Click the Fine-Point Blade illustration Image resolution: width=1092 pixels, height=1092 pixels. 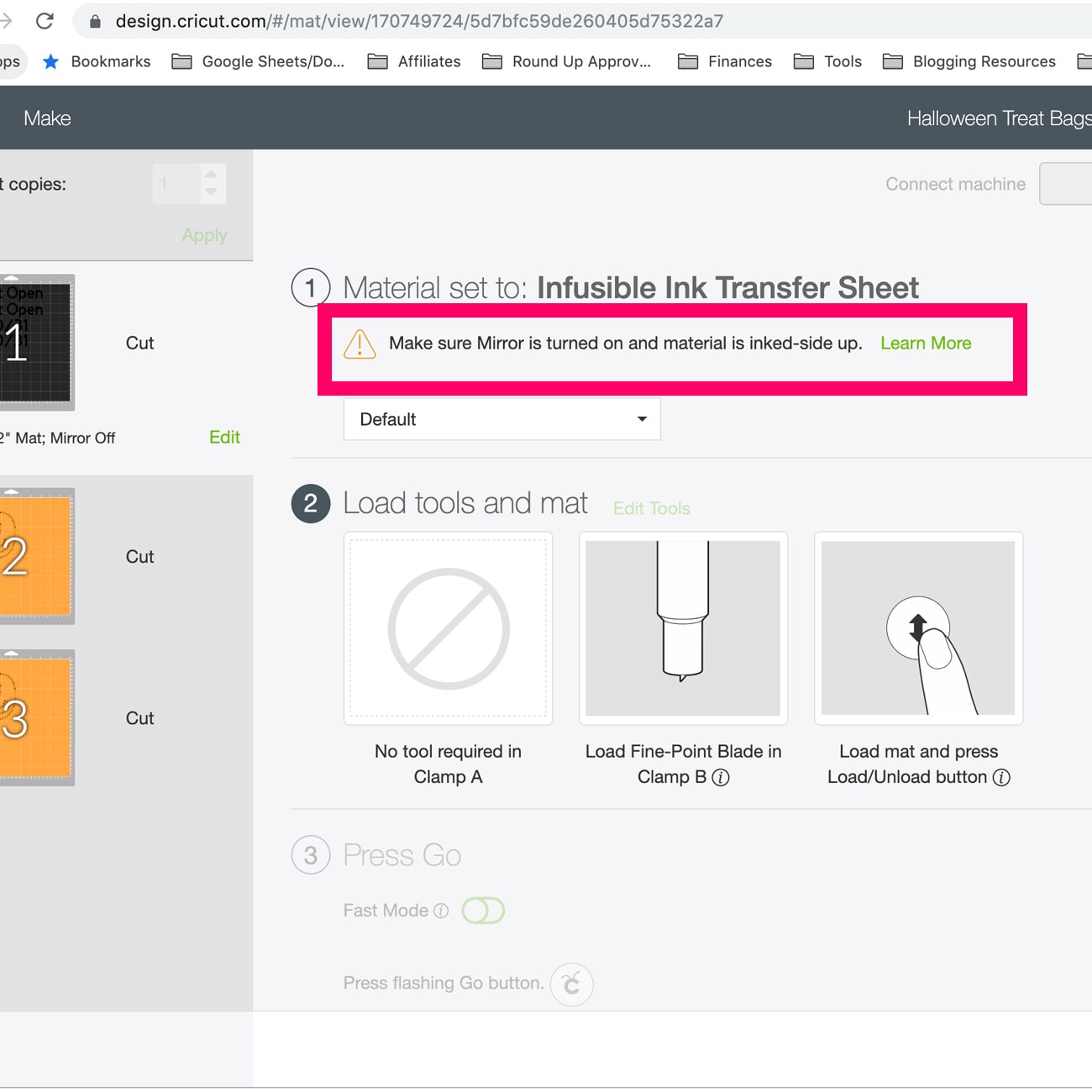(x=684, y=628)
